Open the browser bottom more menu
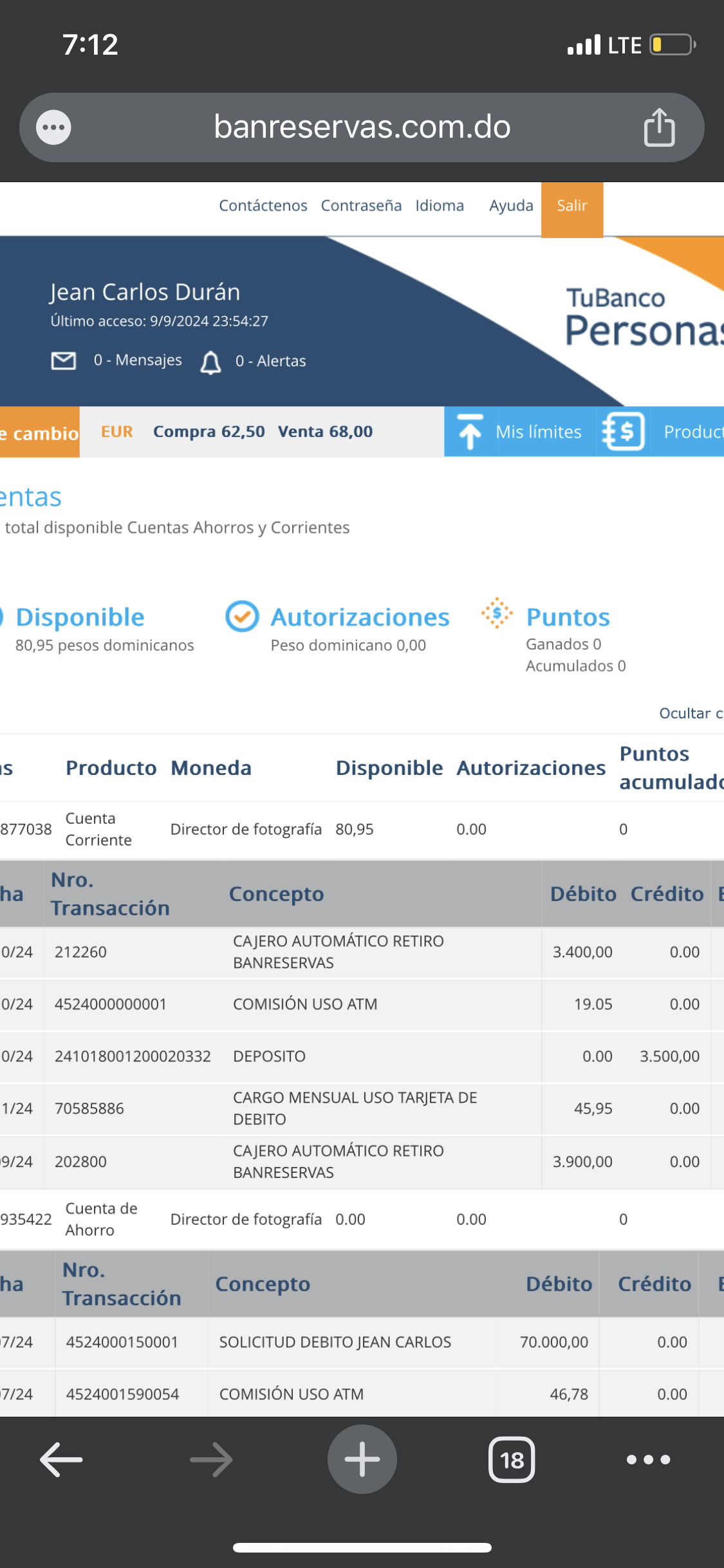Image resolution: width=724 pixels, height=1568 pixels. (x=649, y=1459)
